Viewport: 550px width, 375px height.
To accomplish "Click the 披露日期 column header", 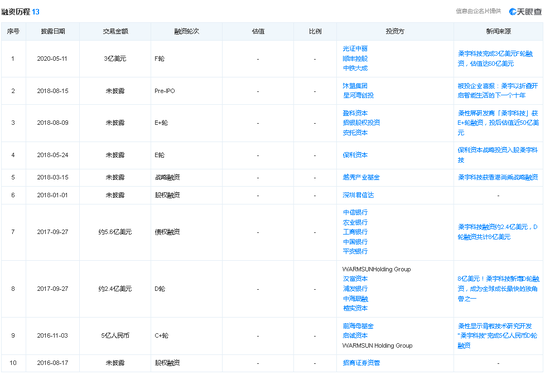I will [x=53, y=31].
